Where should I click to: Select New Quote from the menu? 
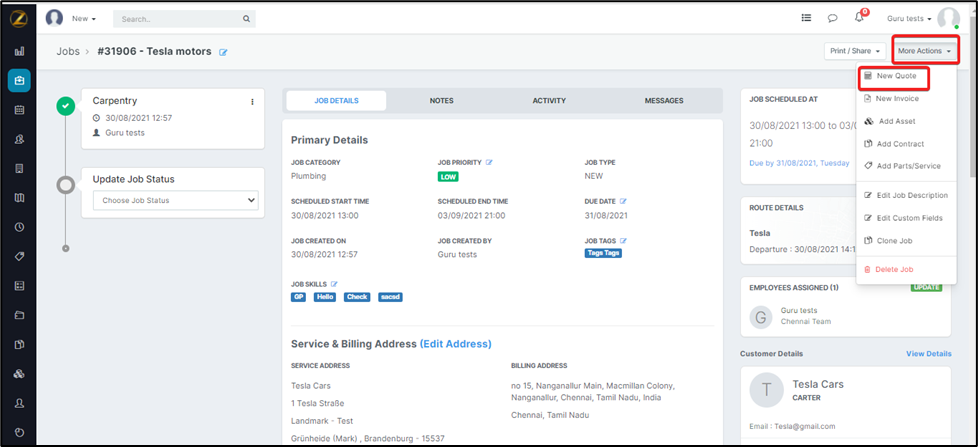click(x=896, y=76)
